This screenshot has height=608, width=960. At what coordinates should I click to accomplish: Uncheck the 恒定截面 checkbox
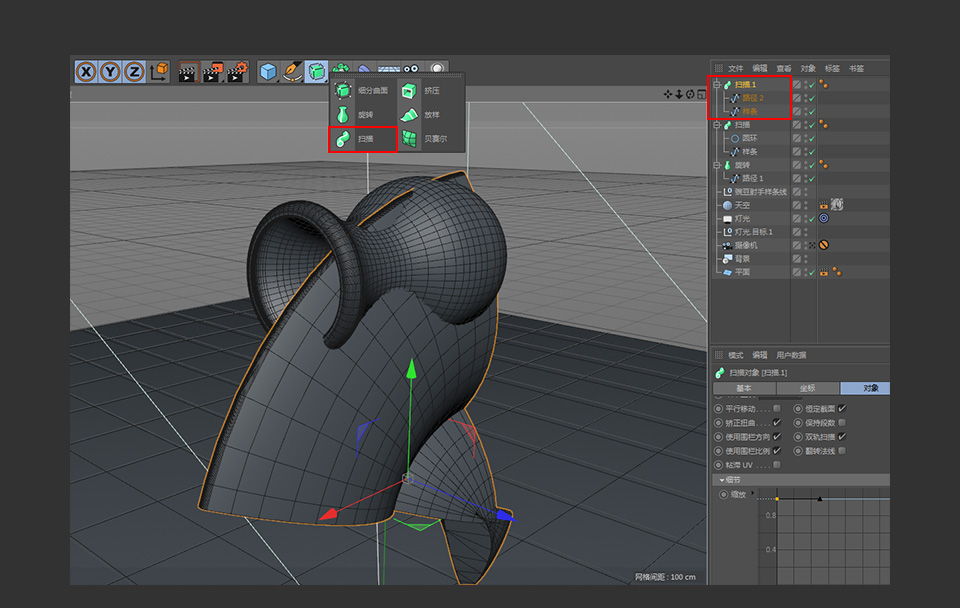tap(842, 408)
